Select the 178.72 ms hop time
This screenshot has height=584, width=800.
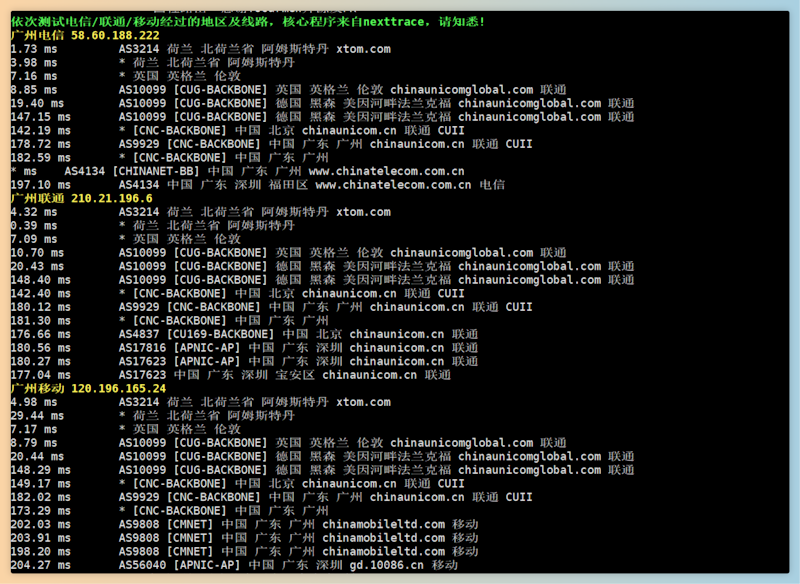(41, 144)
